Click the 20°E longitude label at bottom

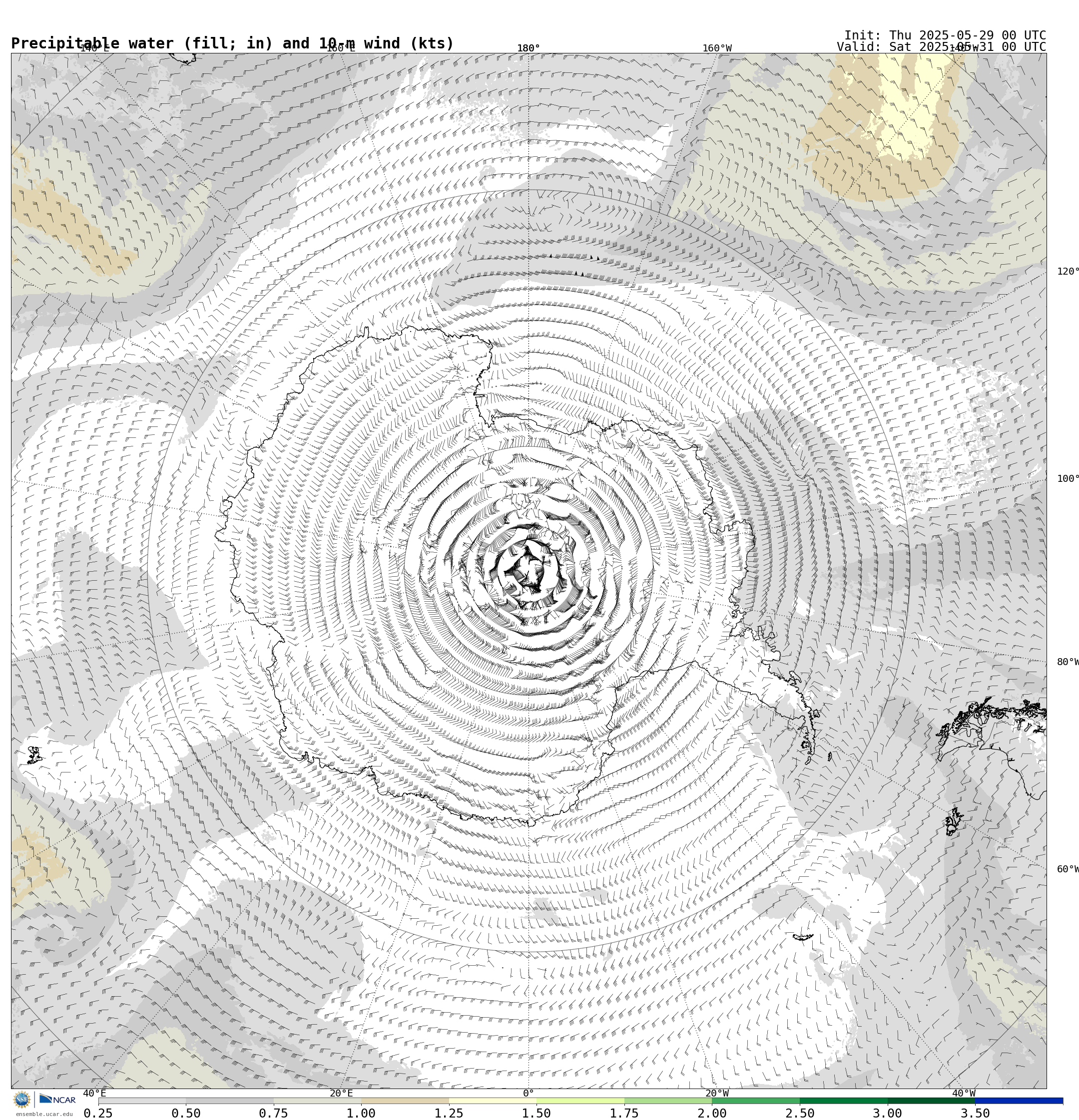point(341,1094)
